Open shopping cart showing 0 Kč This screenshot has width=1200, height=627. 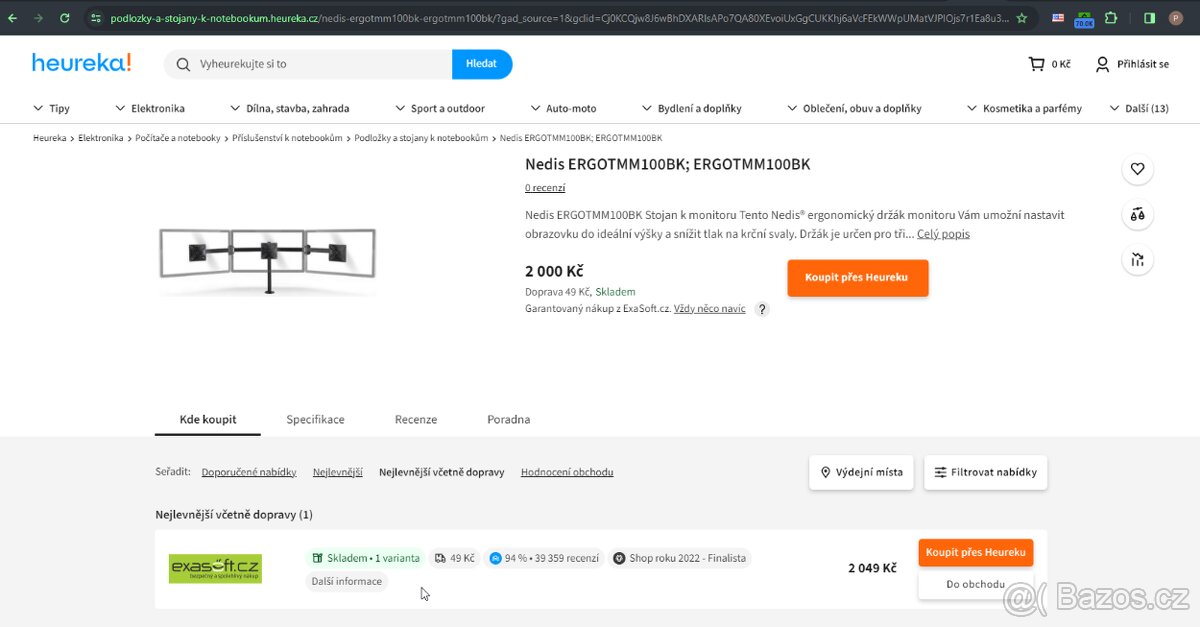pyautogui.click(x=1047, y=63)
